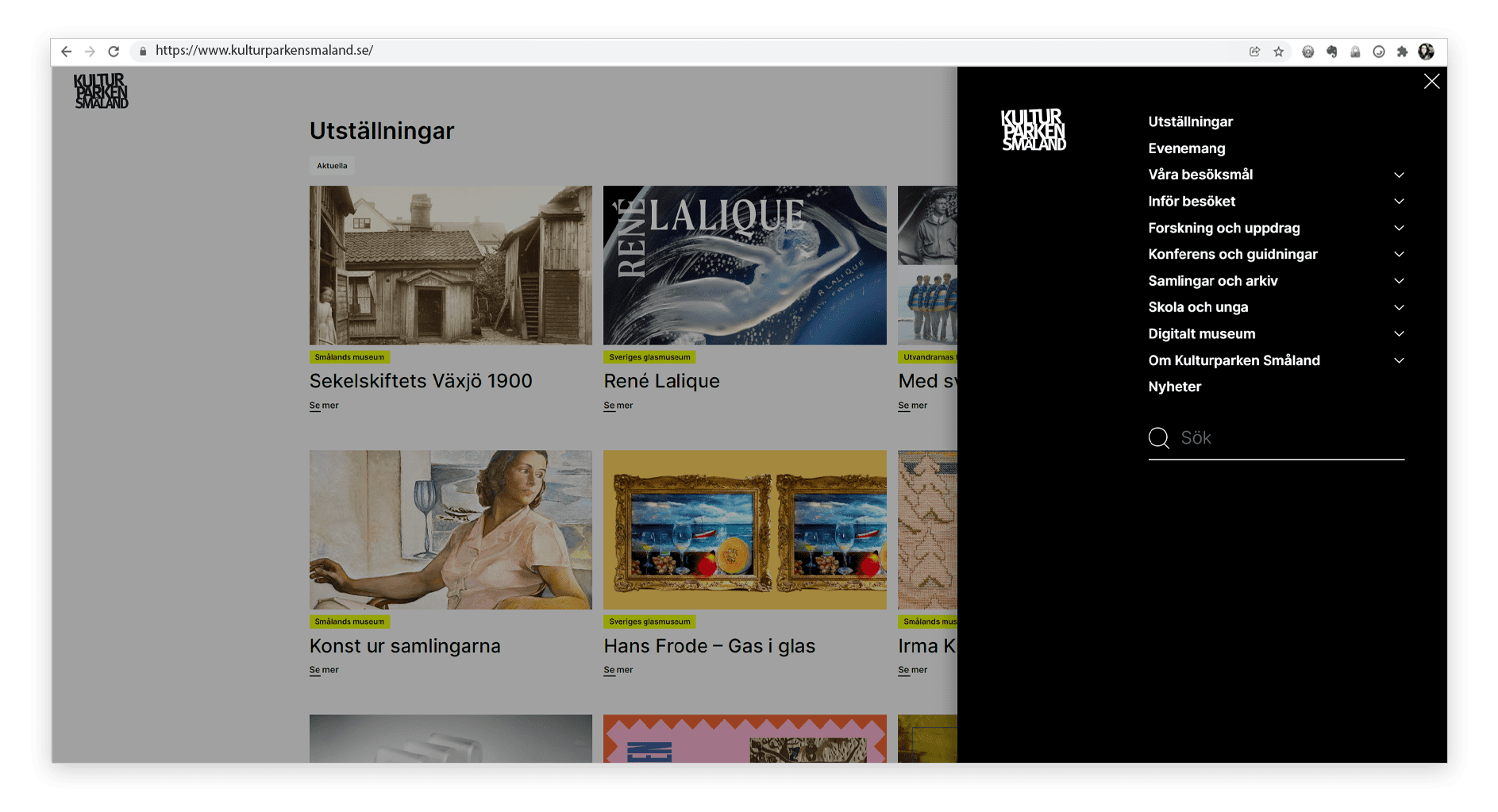Open the Skola och unga menu item

click(x=1198, y=307)
